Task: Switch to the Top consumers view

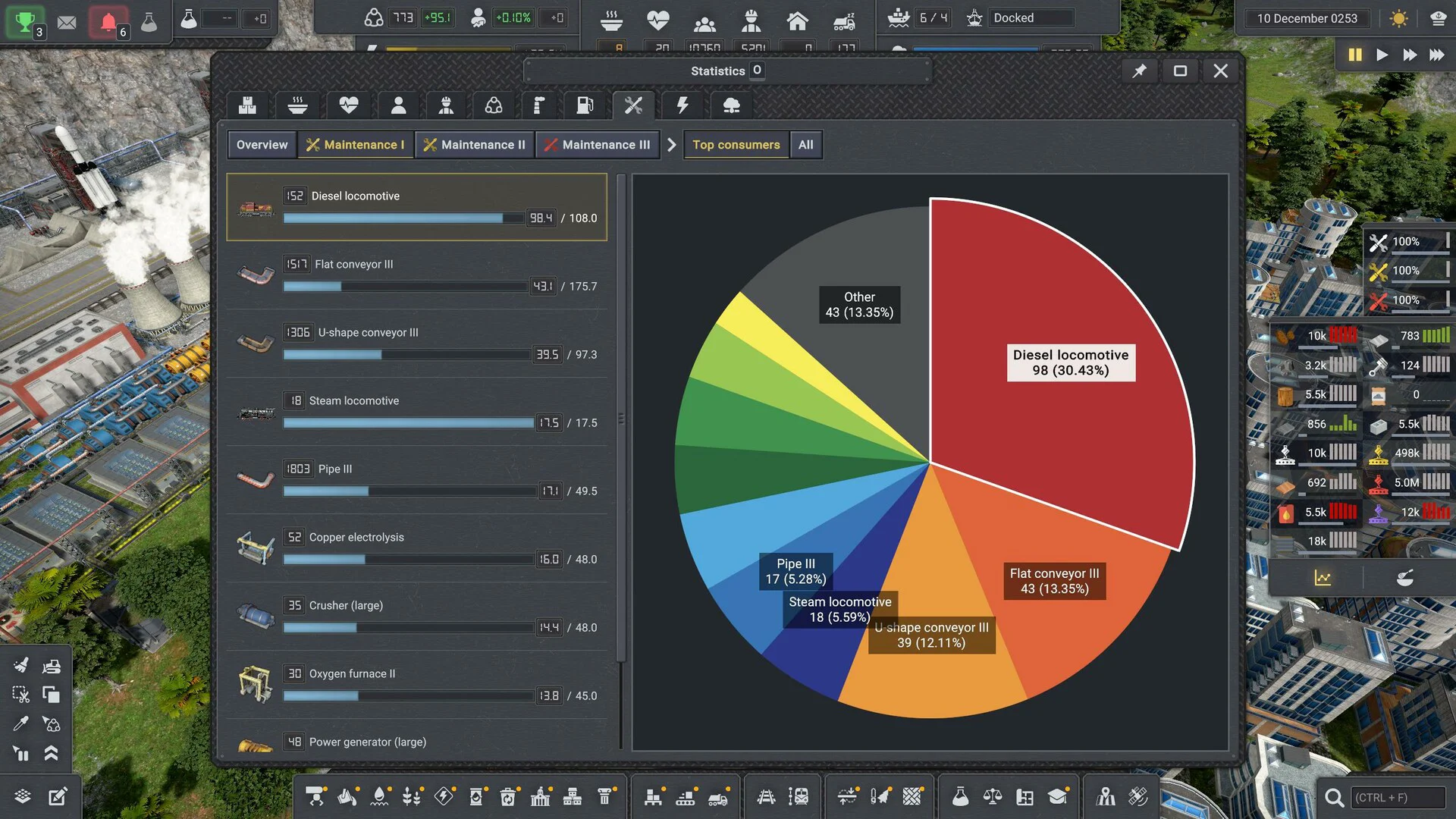Action: point(735,144)
